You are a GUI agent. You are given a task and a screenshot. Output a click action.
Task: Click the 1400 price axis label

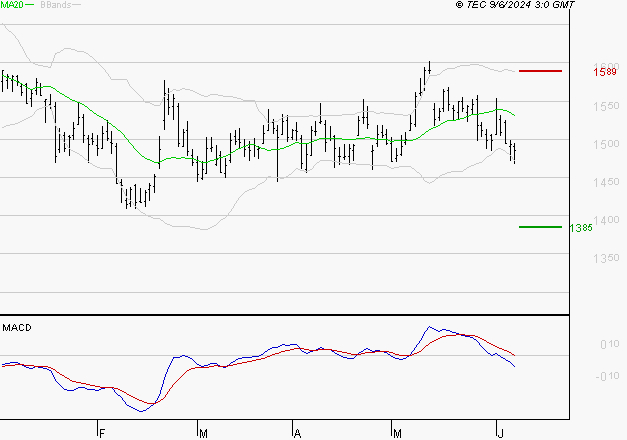point(606,220)
